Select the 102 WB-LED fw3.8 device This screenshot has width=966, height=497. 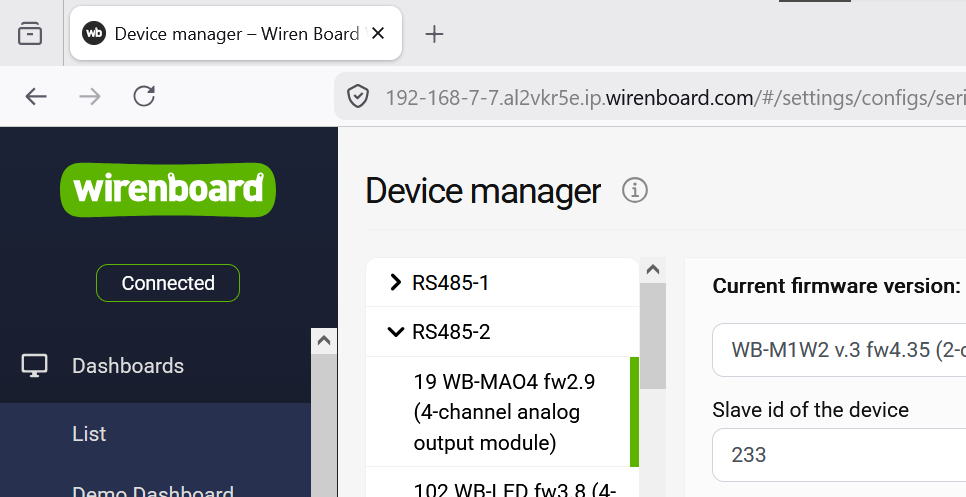(x=502, y=483)
